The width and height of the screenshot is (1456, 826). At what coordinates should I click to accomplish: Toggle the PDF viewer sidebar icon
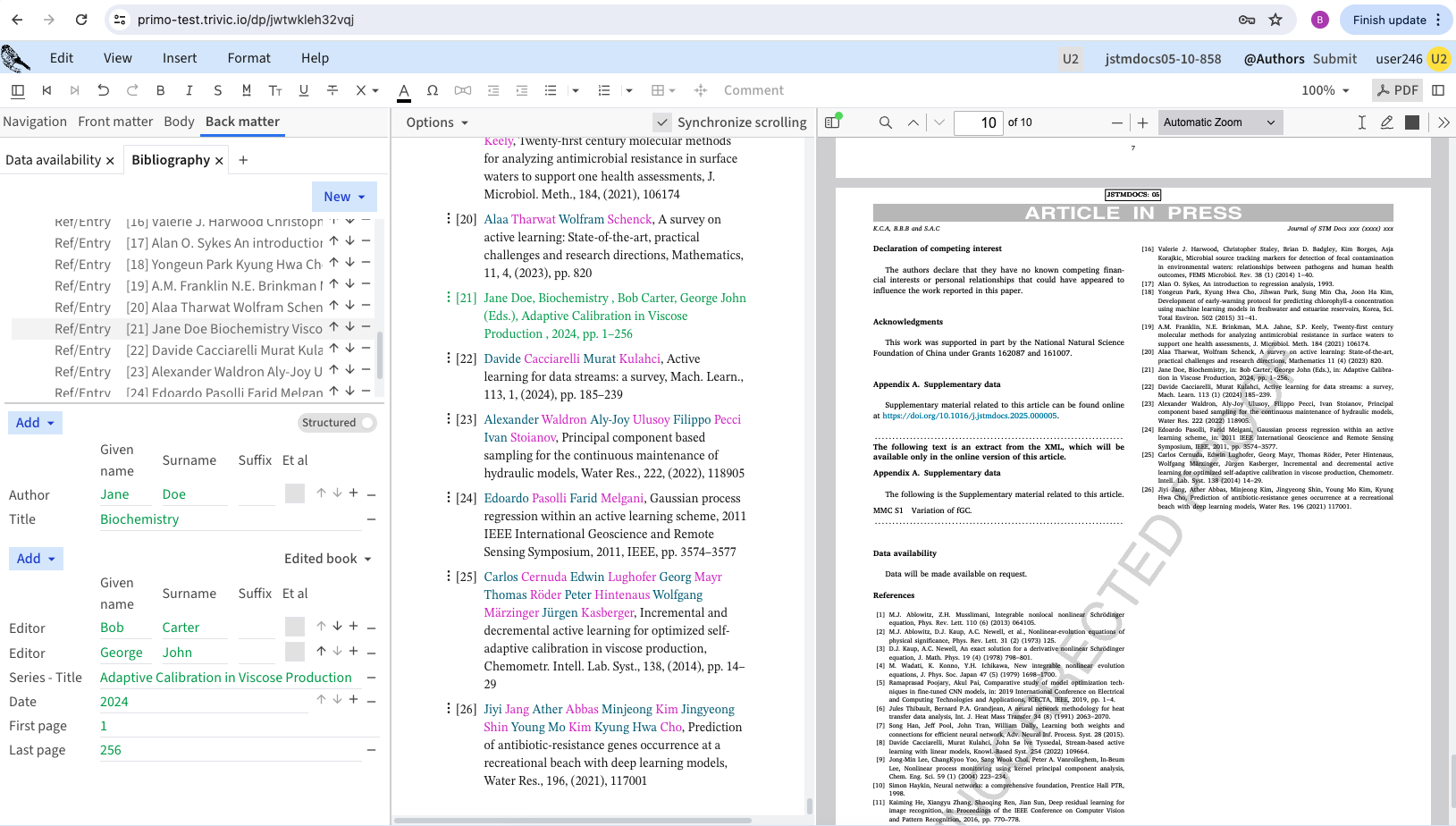(x=832, y=122)
